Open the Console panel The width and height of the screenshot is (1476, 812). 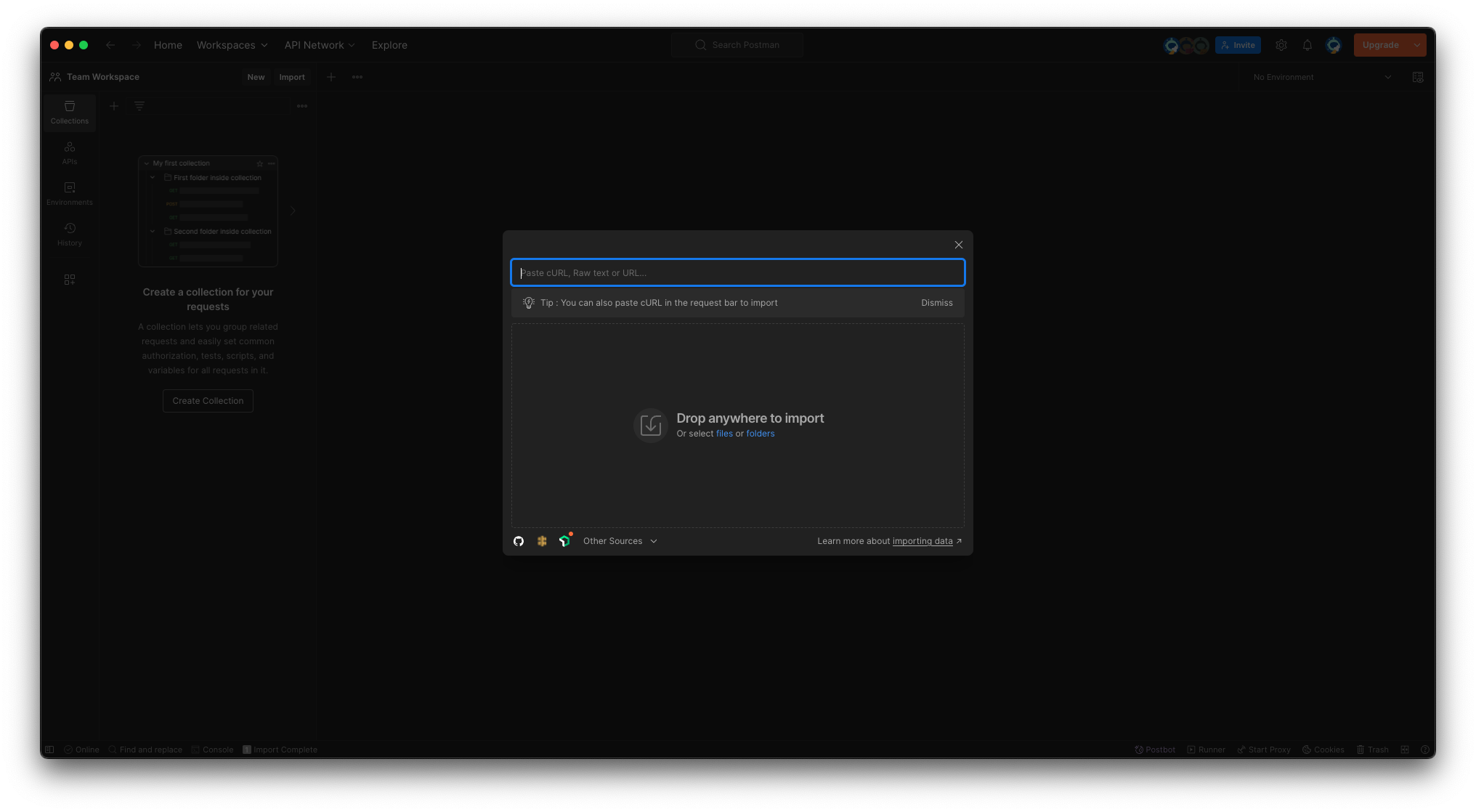click(x=213, y=750)
